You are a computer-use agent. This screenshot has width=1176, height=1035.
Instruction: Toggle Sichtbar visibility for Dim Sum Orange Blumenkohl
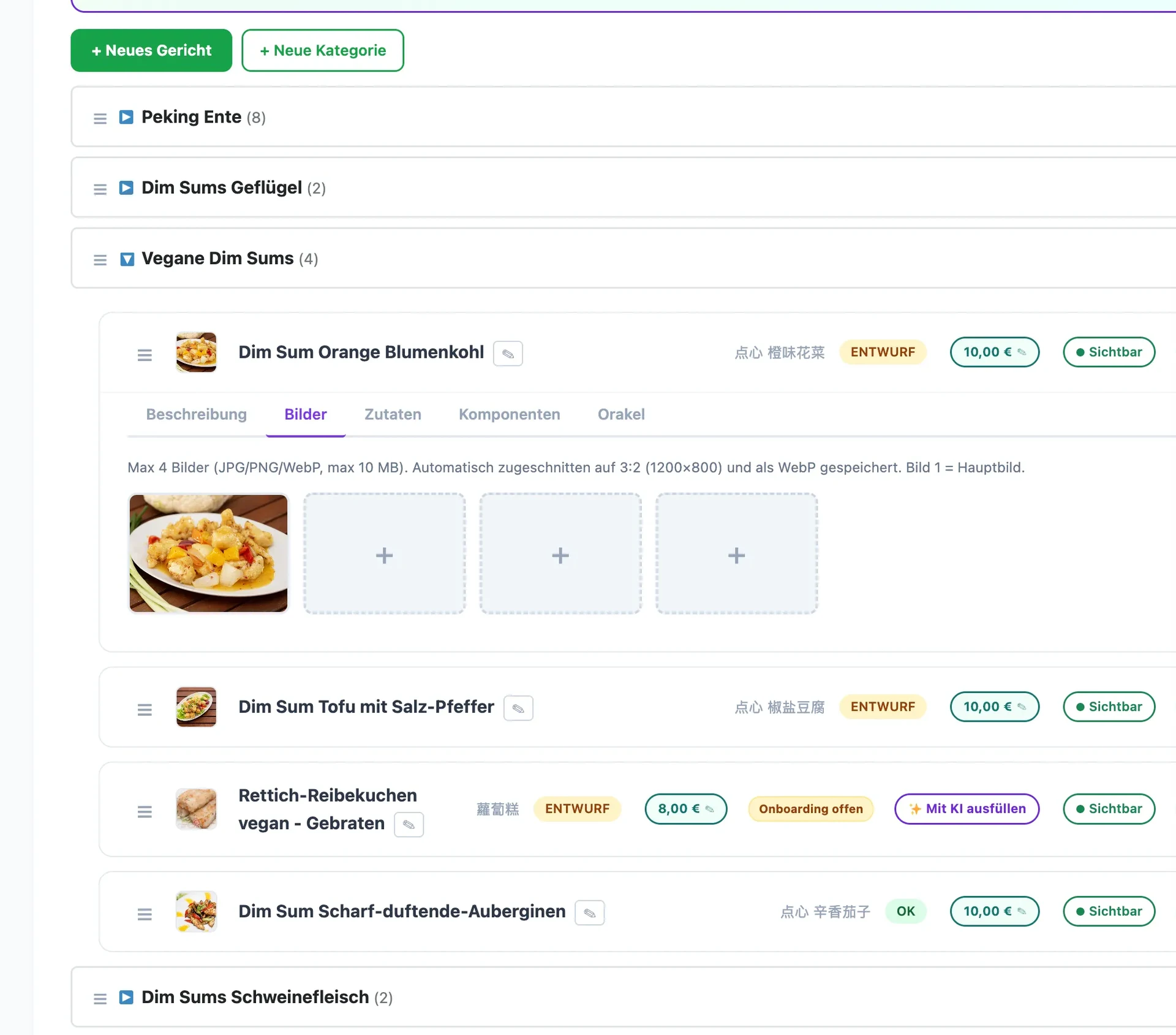pyautogui.click(x=1109, y=352)
